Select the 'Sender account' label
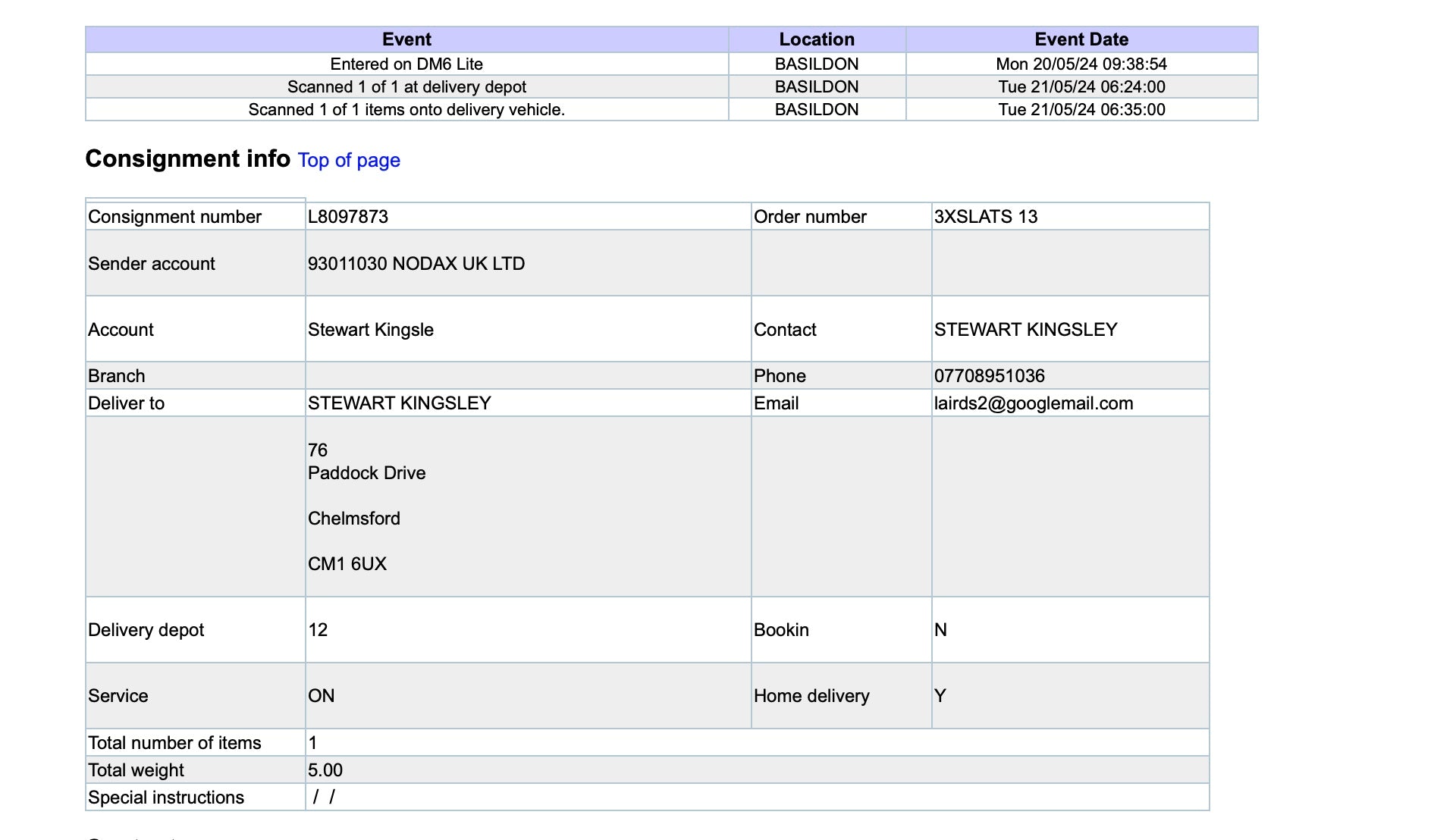The image size is (1456, 840). tap(152, 264)
